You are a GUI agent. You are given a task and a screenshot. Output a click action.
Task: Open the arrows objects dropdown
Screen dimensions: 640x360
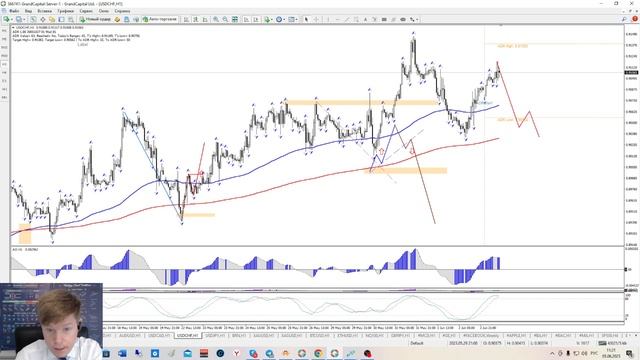pos(414,19)
